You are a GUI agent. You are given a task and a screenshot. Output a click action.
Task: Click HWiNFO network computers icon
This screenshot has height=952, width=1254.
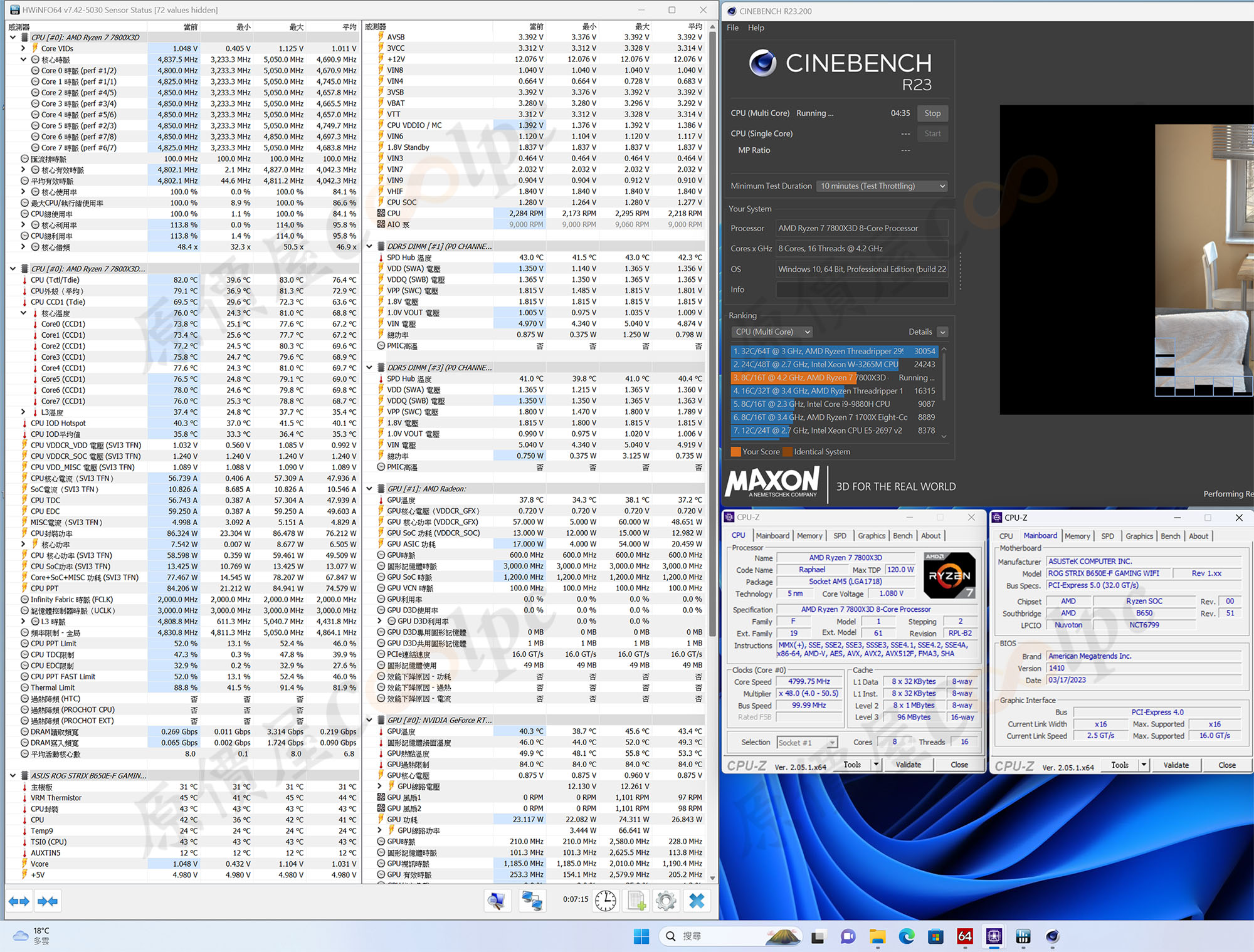532,901
